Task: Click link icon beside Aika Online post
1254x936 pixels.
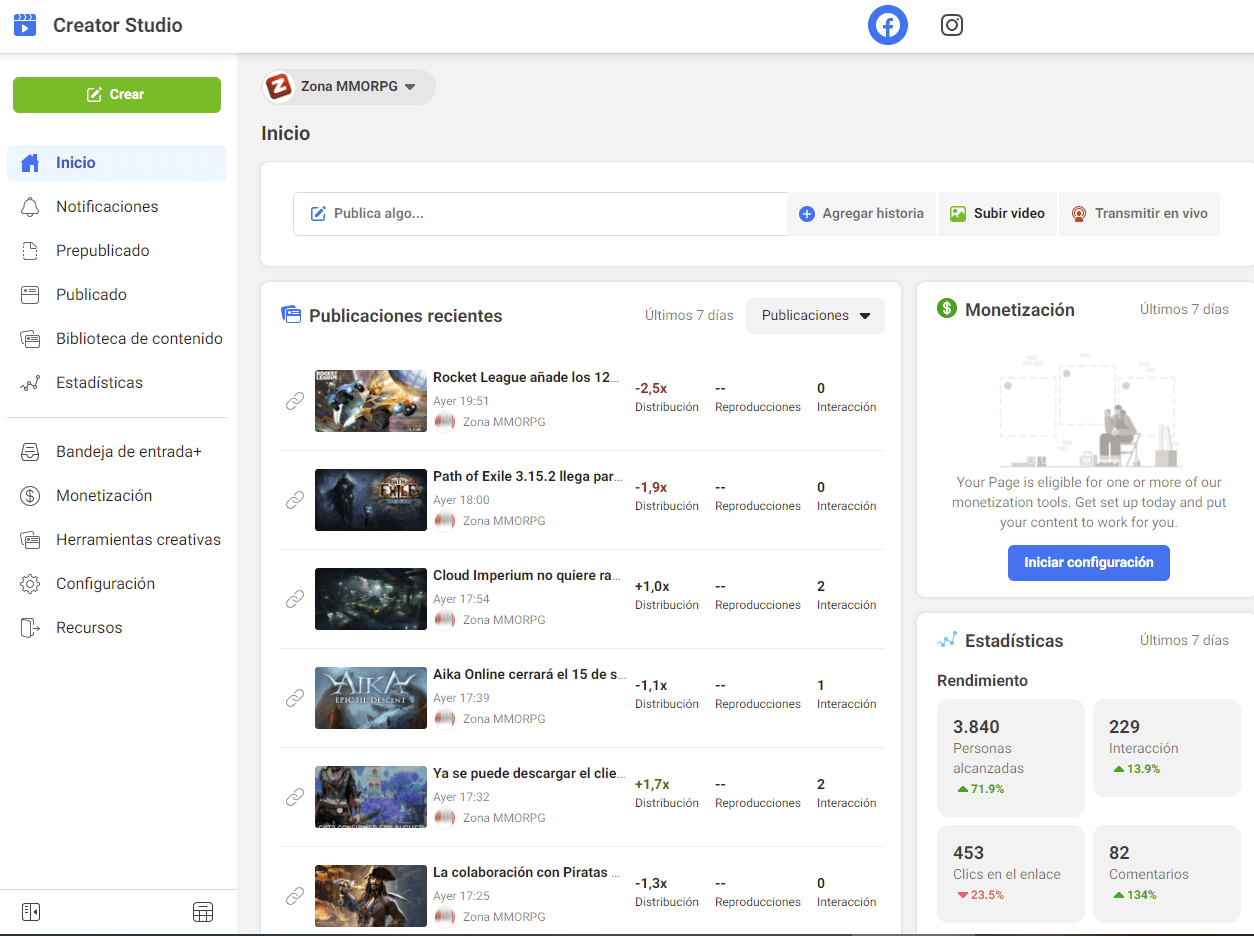Action: tap(295, 698)
